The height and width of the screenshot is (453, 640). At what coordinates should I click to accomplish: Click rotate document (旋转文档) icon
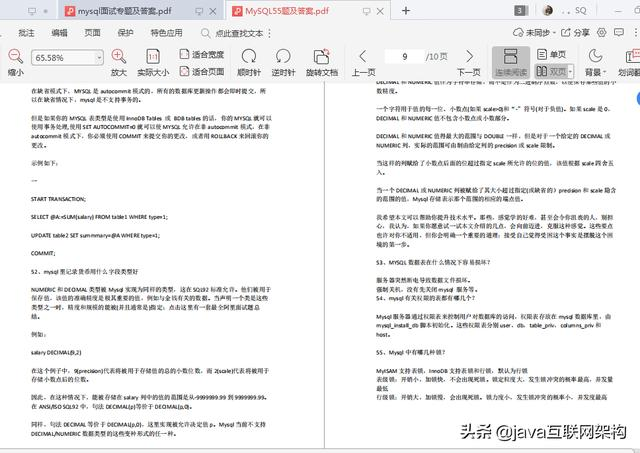click(322, 56)
